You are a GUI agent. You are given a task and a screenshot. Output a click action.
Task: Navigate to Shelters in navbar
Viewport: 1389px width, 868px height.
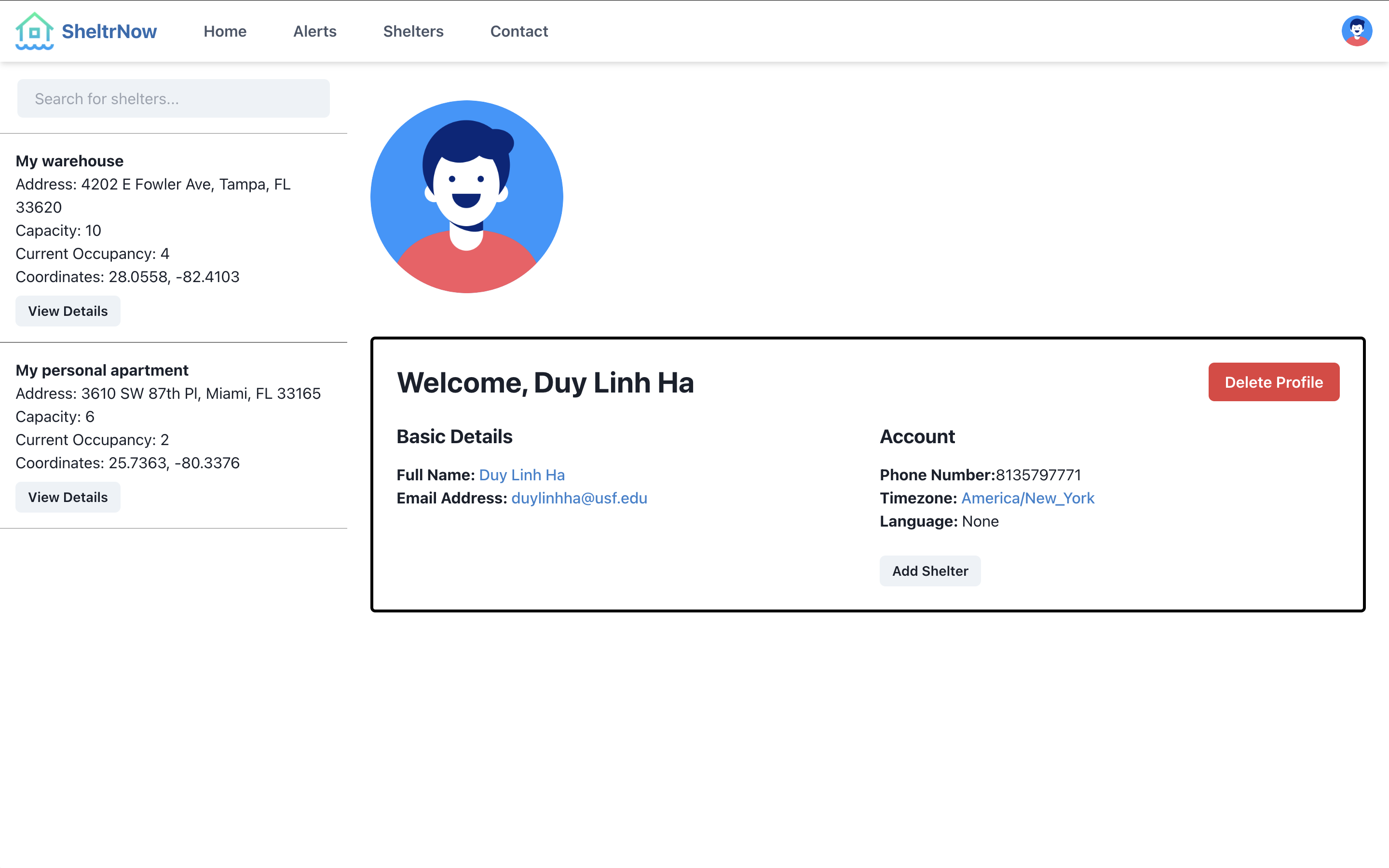[x=413, y=31]
